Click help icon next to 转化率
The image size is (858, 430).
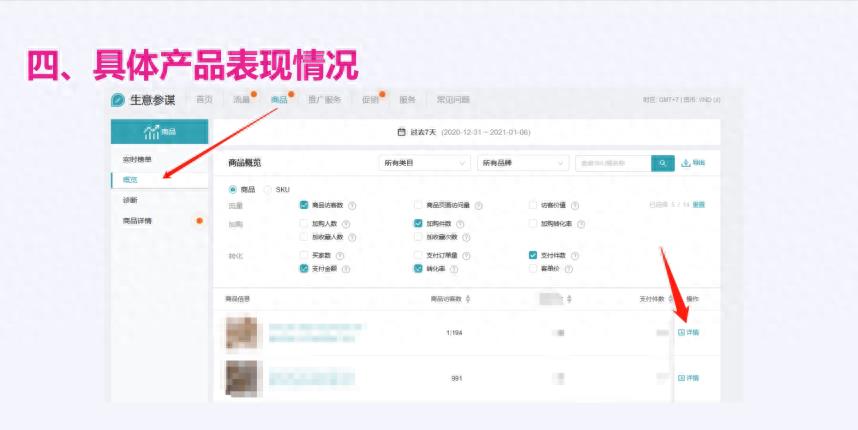[454, 269]
